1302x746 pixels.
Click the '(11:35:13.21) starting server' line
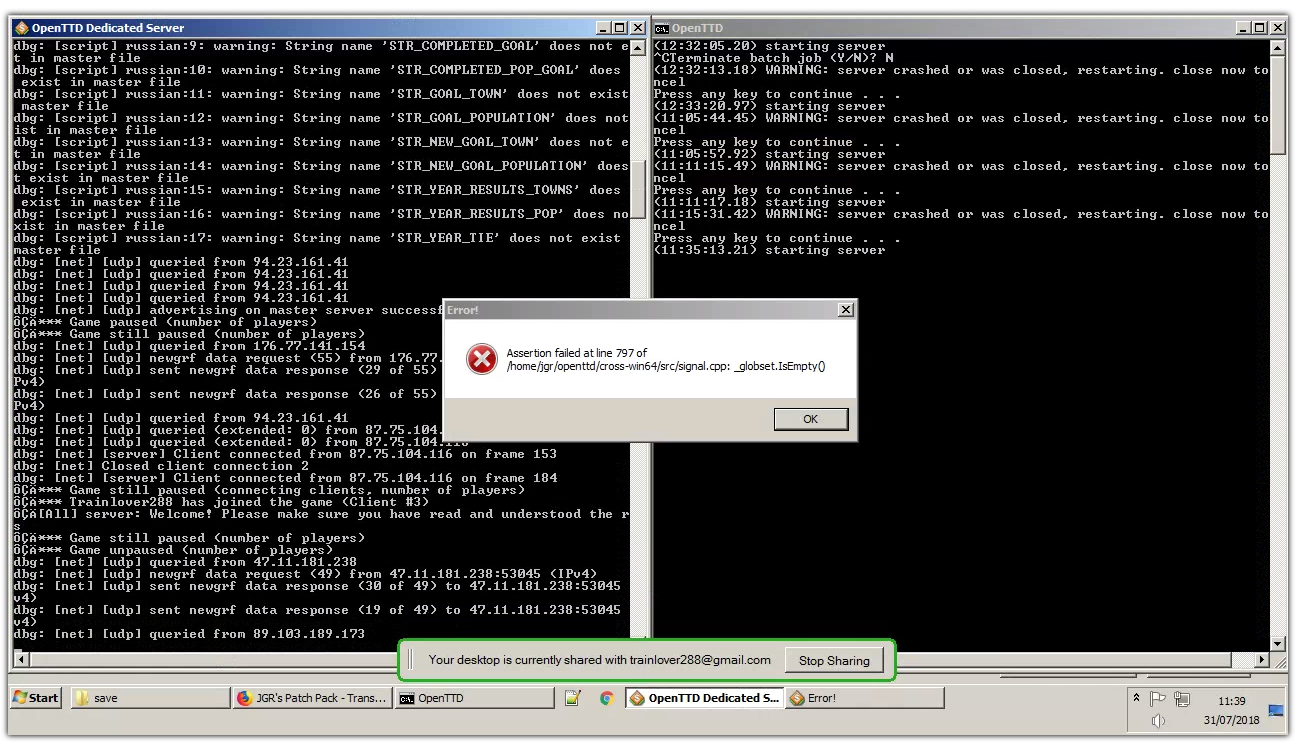pyautogui.click(x=769, y=250)
